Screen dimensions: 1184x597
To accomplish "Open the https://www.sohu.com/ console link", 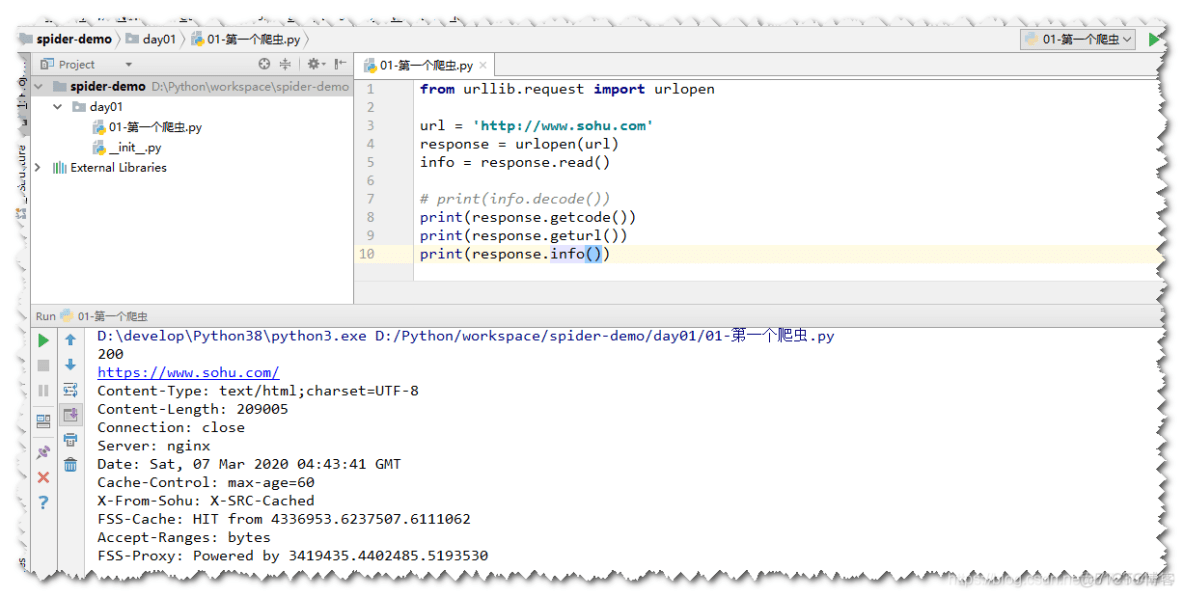I will coord(188,372).
